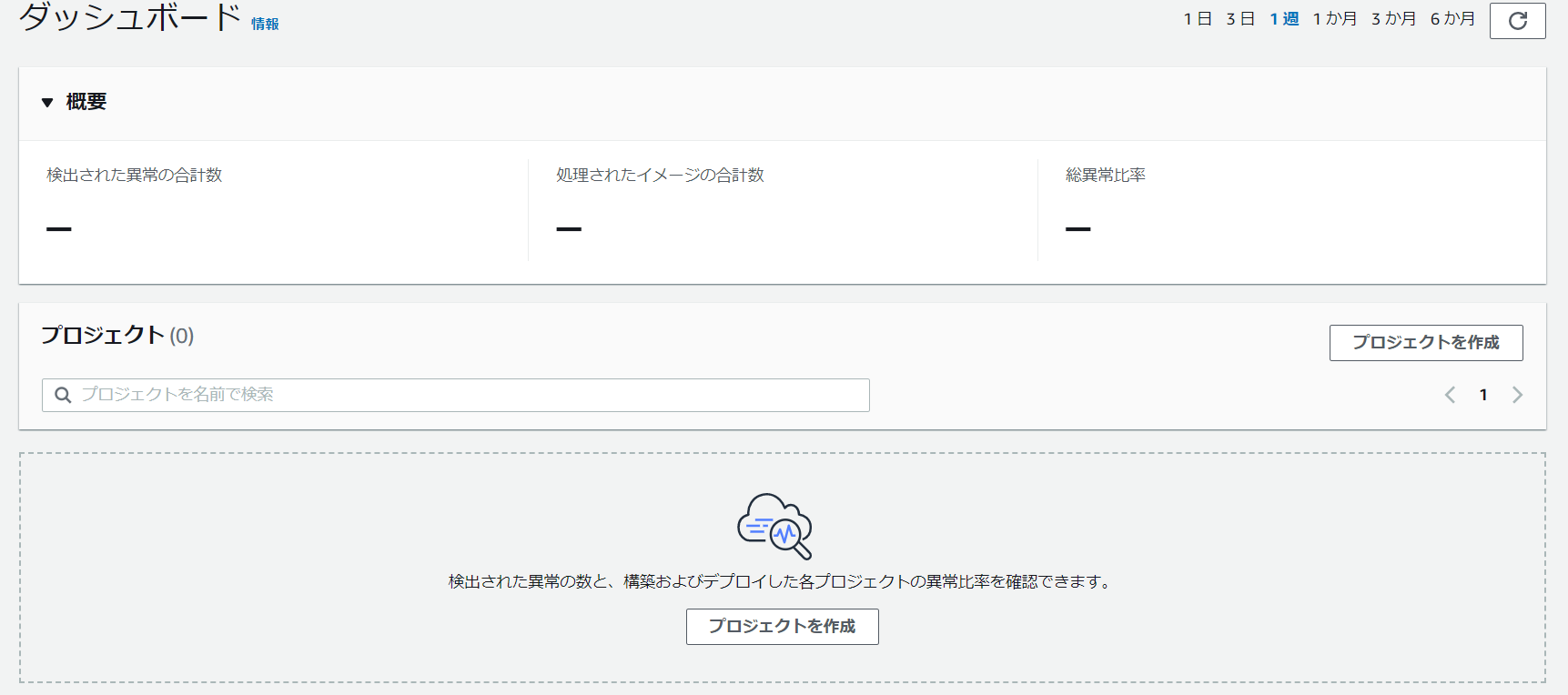1568x695 pixels.
Task: Click the refresh dashboard icon button
Action: pos(1517,20)
